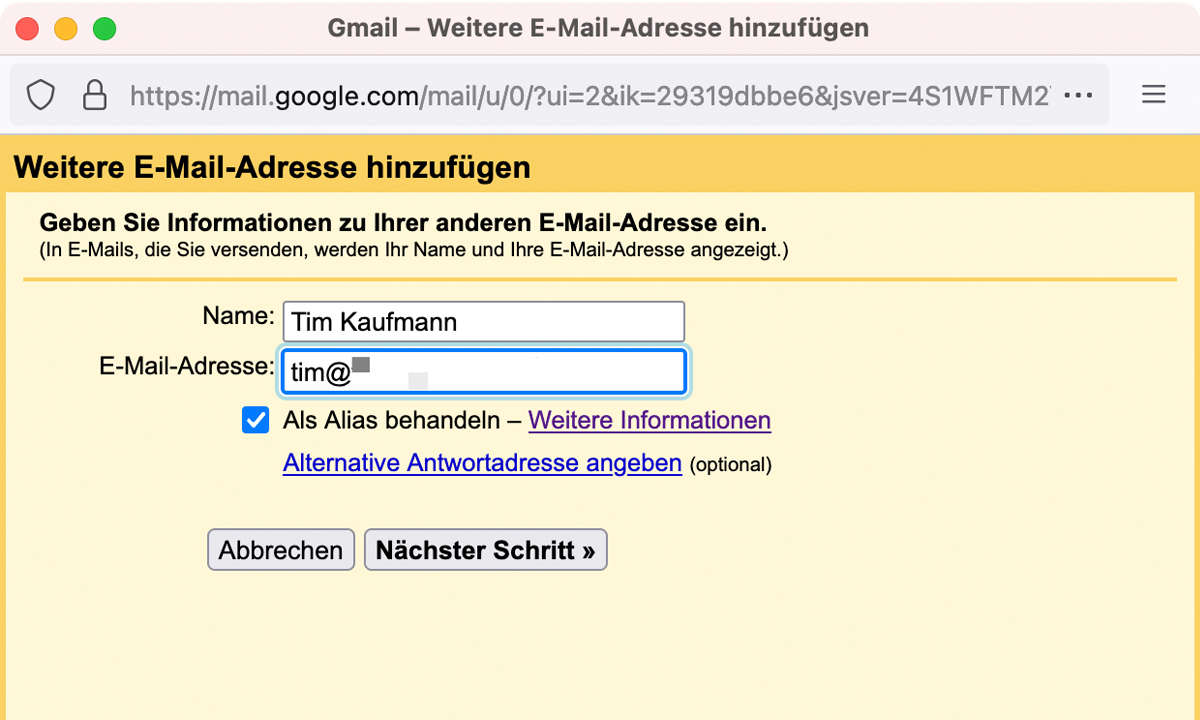Click the 'Name:' label
Viewport: 1200px width, 720px height.
(238, 316)
